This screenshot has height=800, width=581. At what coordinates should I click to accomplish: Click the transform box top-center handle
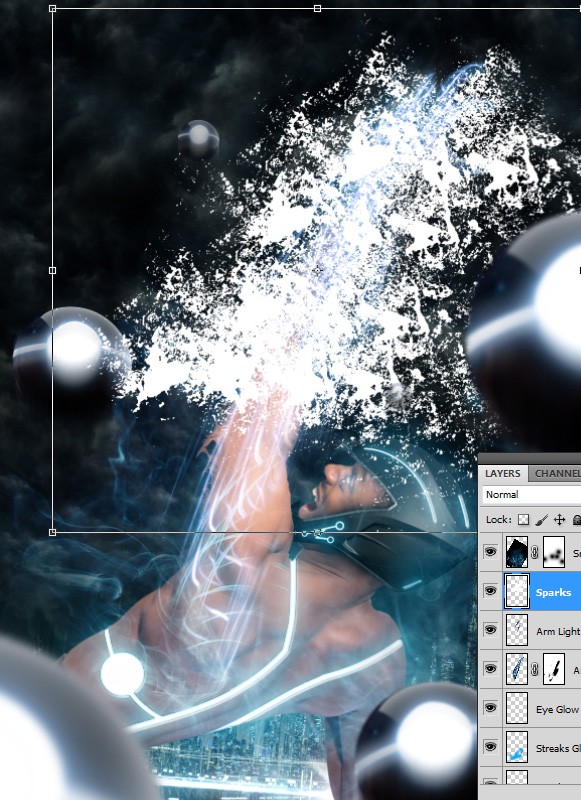(x=317, y=8)
